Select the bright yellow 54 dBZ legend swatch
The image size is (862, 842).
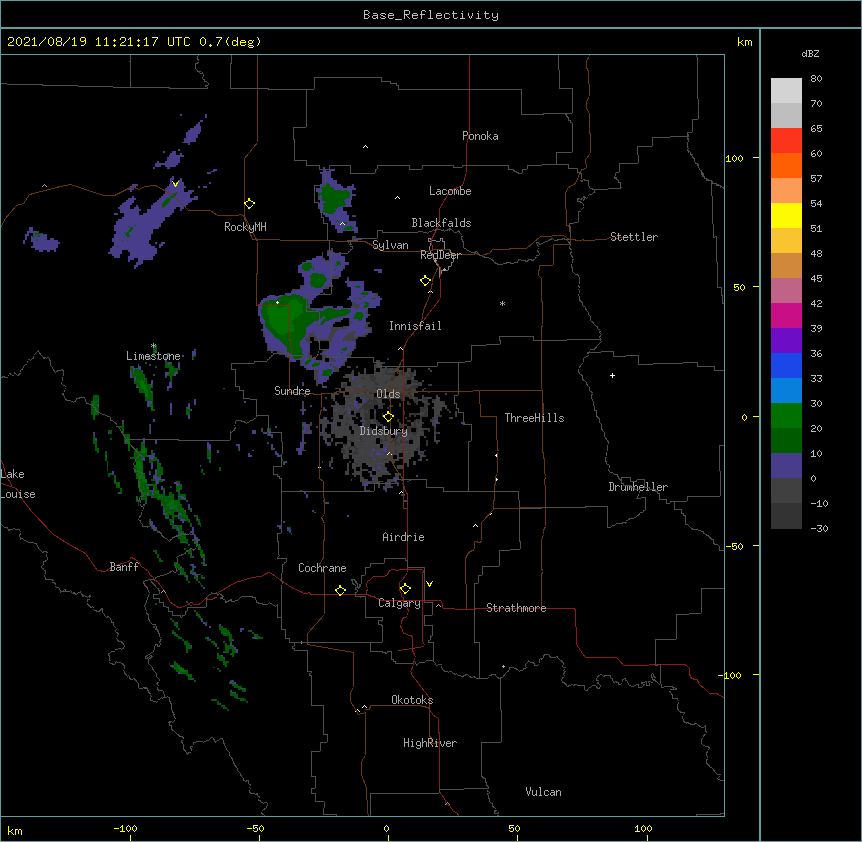point(786,215)
